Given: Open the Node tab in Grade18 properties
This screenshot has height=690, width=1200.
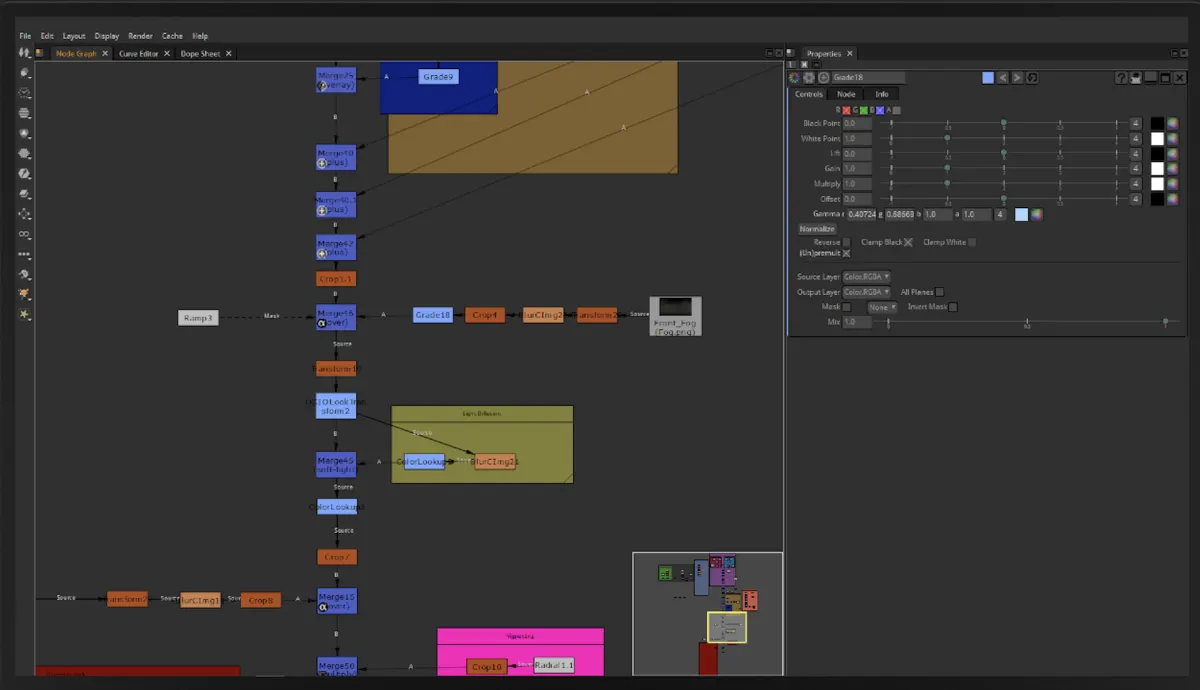Looking at the screenshot, I should 846,94.
